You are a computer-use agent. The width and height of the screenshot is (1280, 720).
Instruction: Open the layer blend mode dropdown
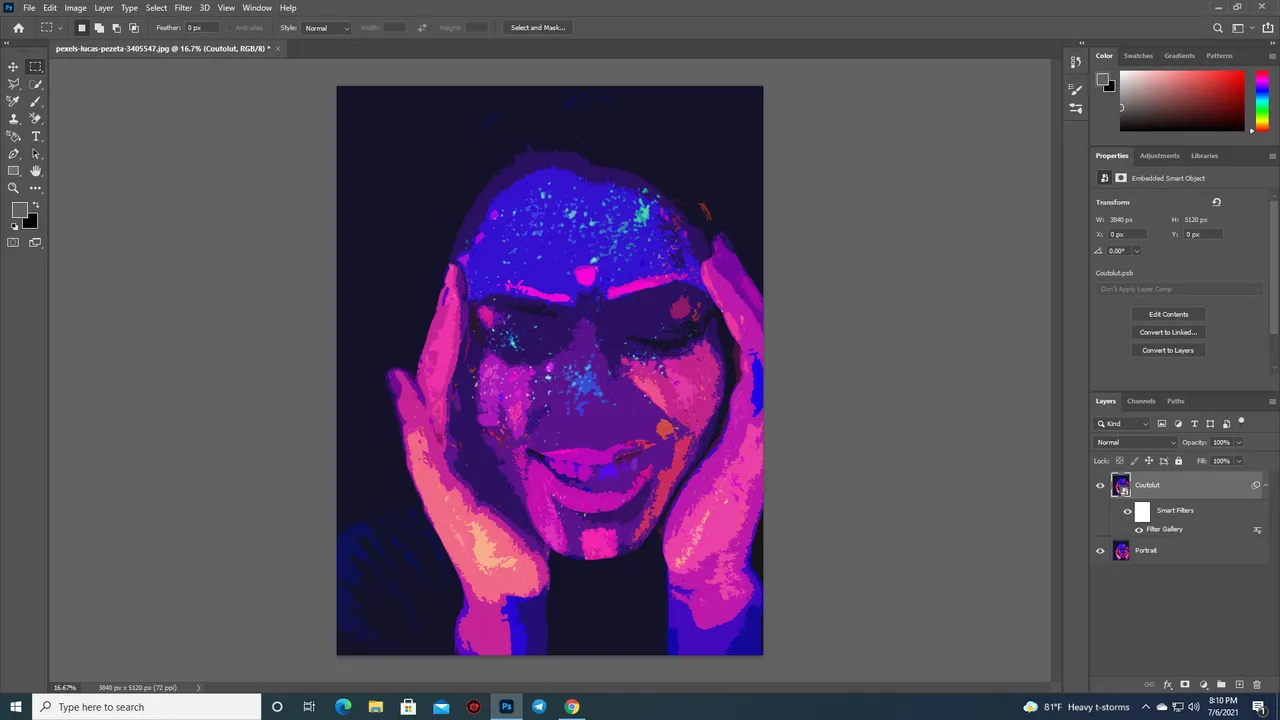(x=1136, y=442)
